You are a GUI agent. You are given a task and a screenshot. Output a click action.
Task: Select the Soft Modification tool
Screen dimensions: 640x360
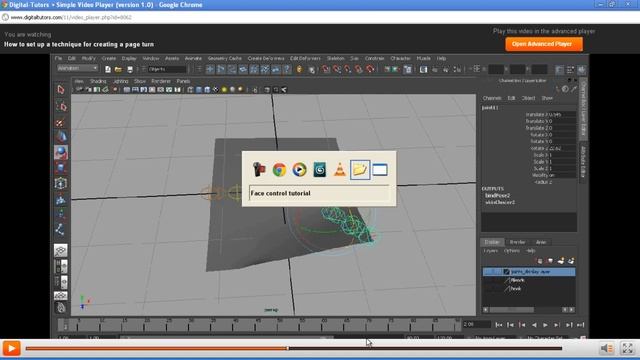click(61, 200)
